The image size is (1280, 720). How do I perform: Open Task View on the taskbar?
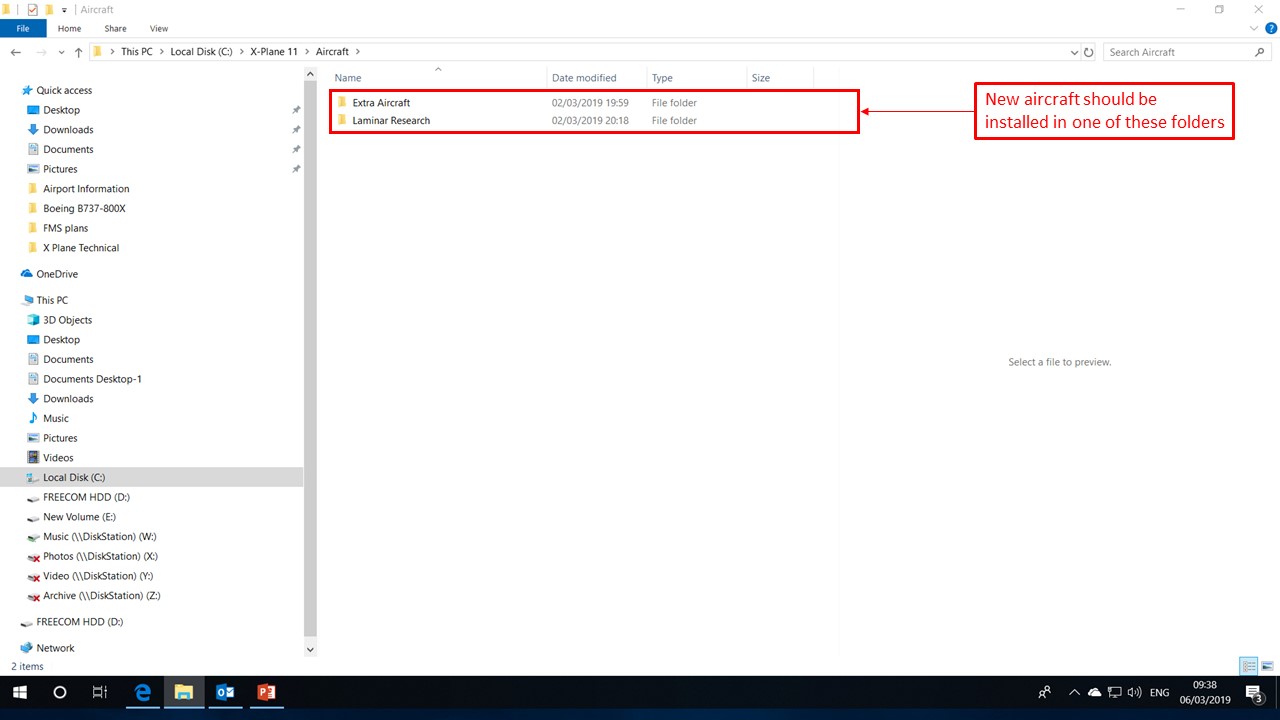click(x=99, y=692)
